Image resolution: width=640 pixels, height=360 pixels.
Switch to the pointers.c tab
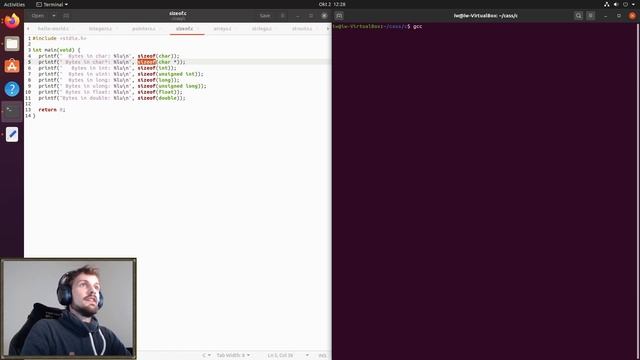[144, 29]
